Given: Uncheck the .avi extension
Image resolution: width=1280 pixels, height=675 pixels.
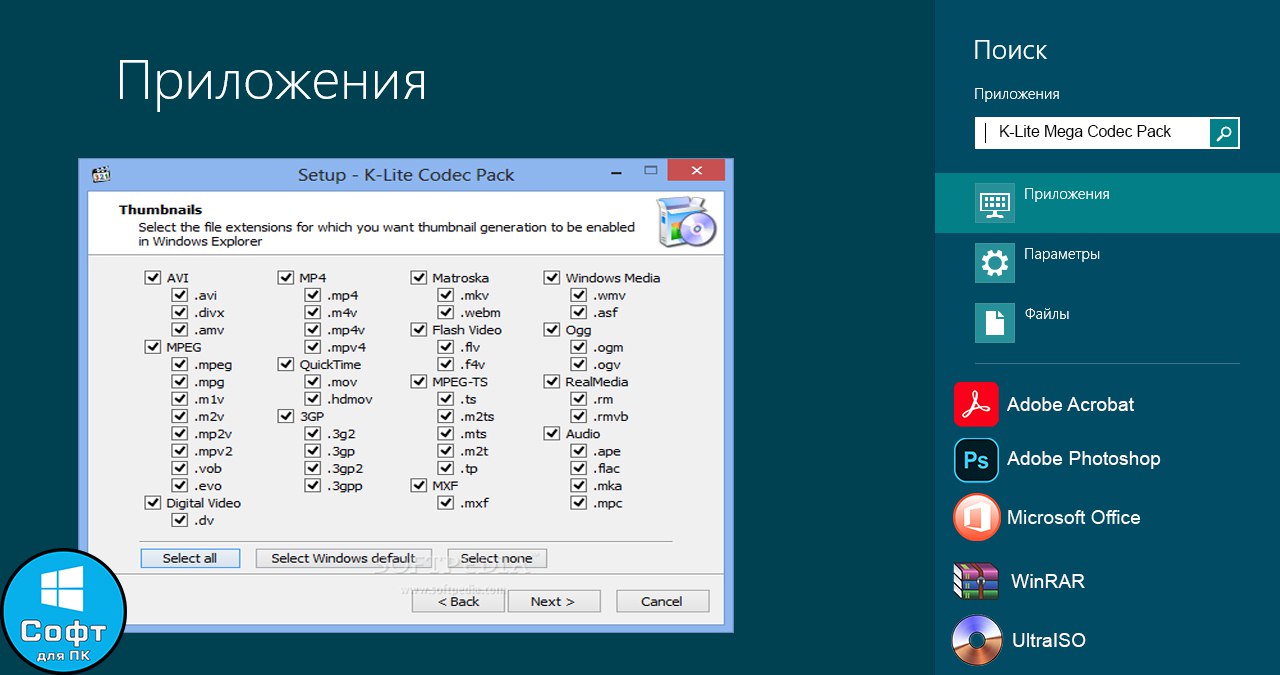Looking at the screenshot, I should pyautogui.click(x=179, y=295).
